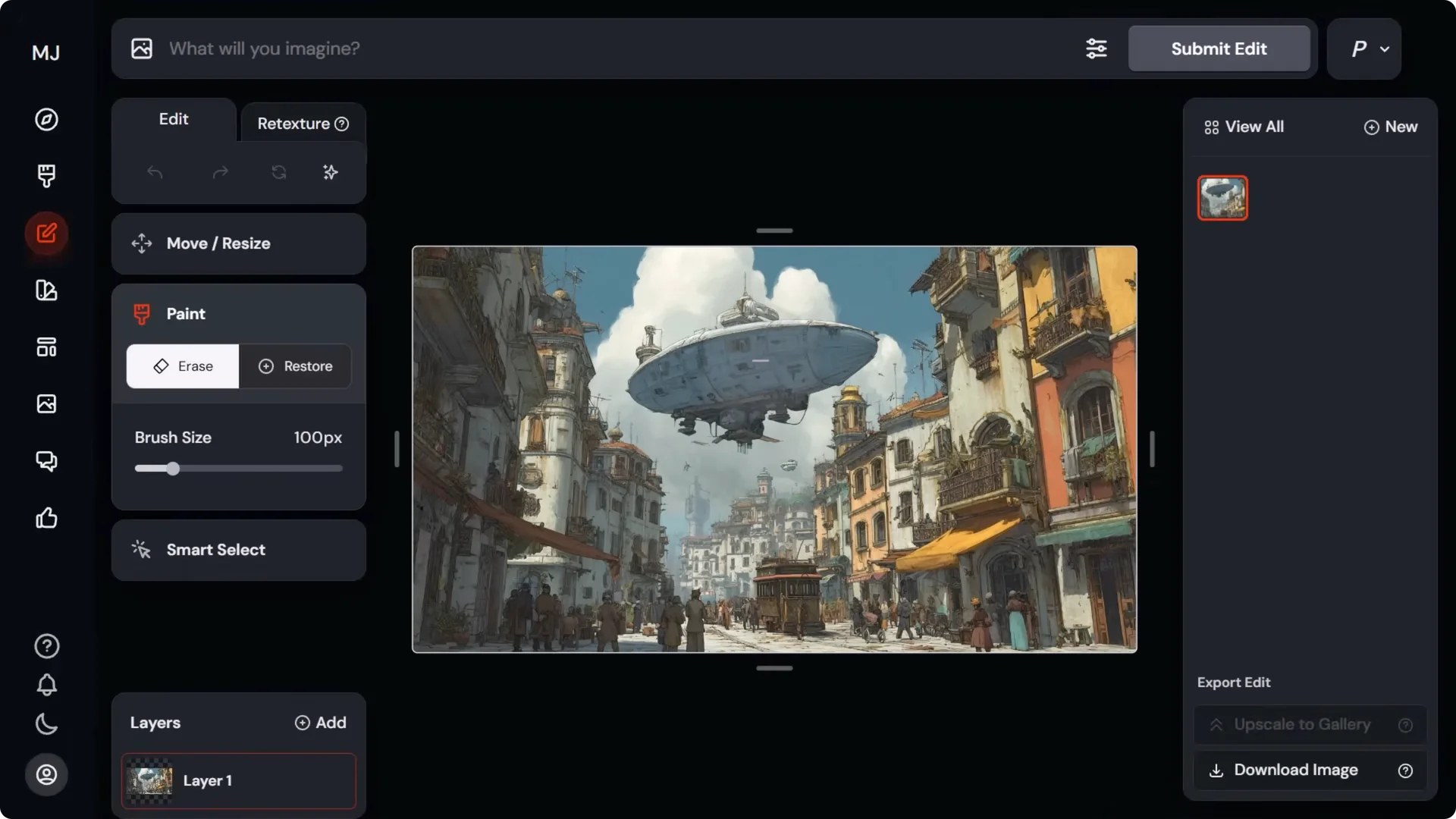The height and width of the screenshot is (819, 1456).
Task: Open the Chat panel in the sidebar
Action: [x=46, y=460]
